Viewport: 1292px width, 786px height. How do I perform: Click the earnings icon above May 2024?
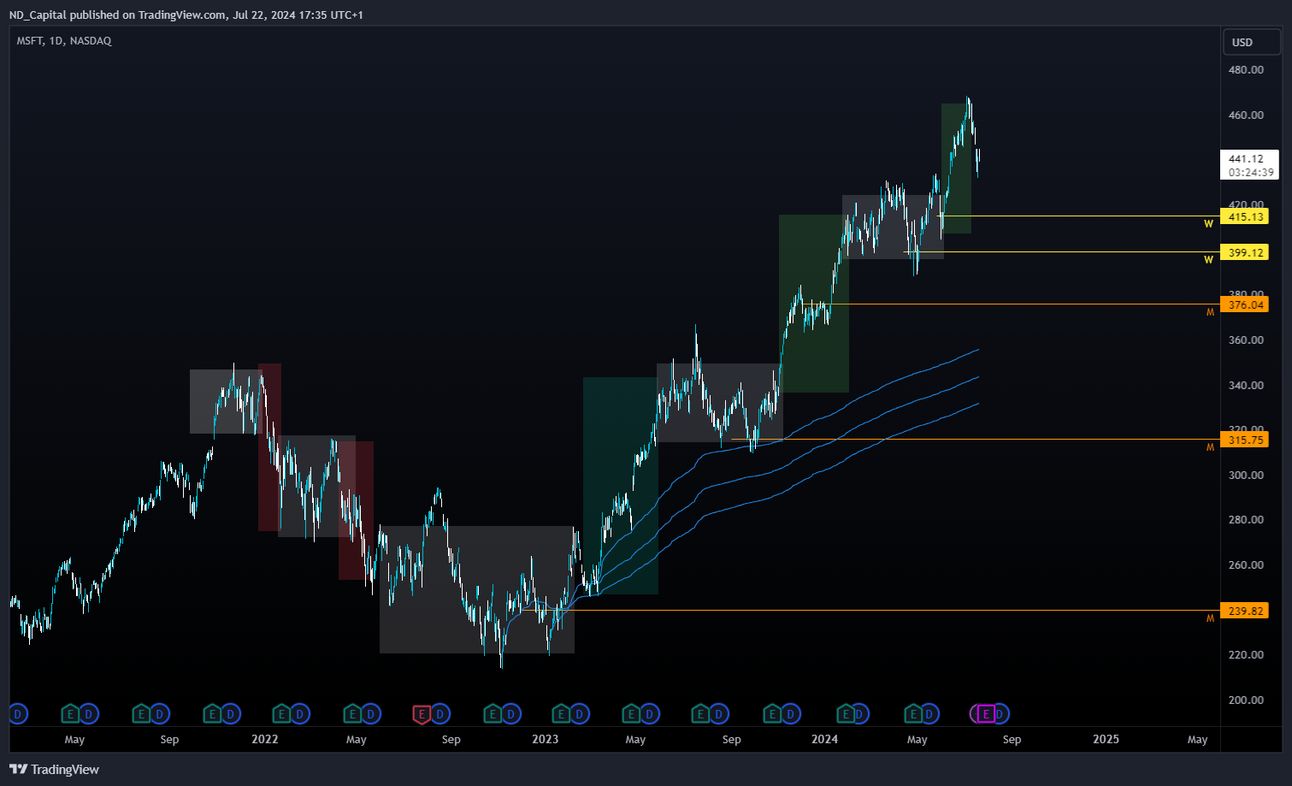(913, 713)
